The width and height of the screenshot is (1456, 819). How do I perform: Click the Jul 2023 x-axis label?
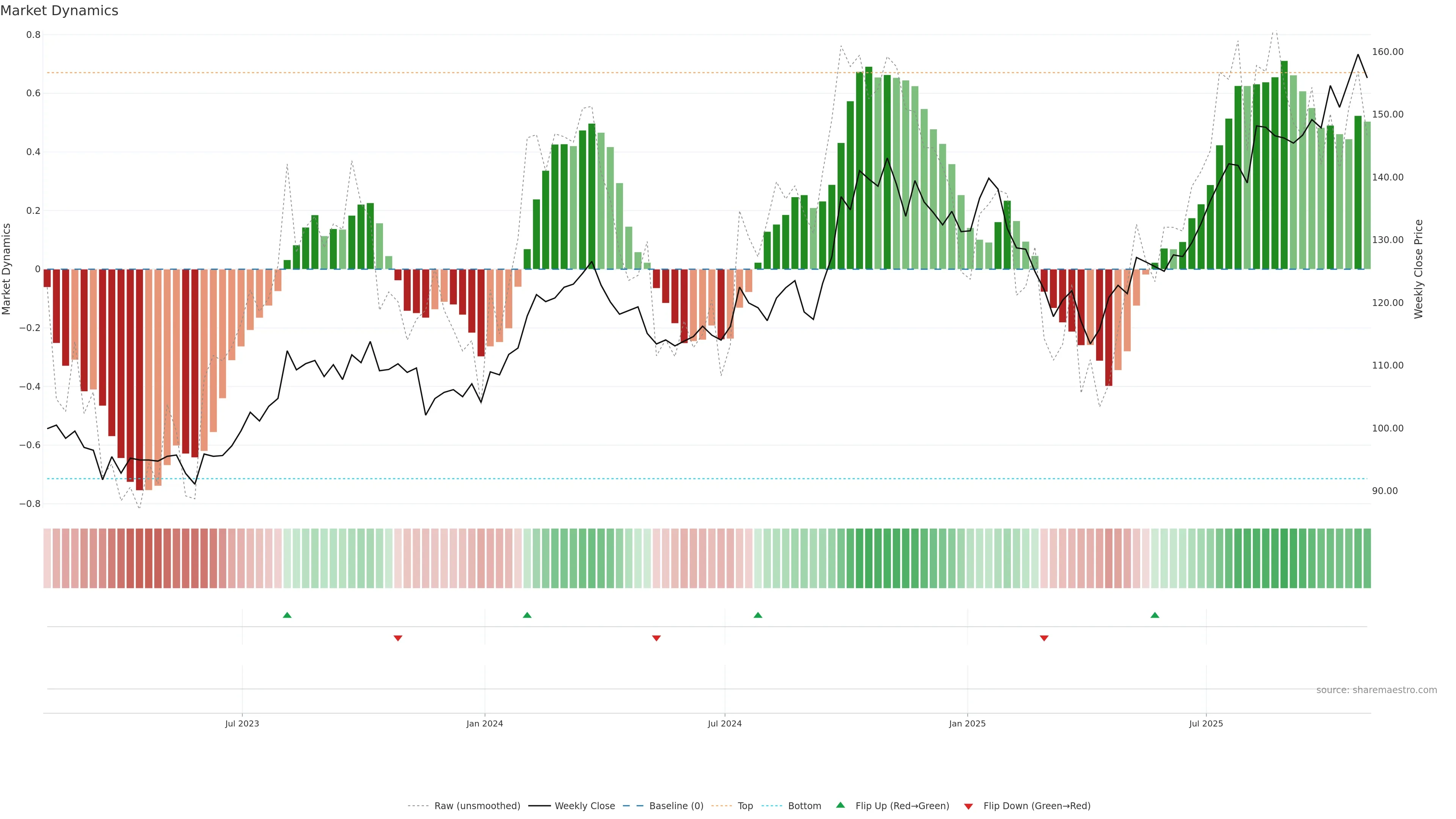(x=242, y=723)
